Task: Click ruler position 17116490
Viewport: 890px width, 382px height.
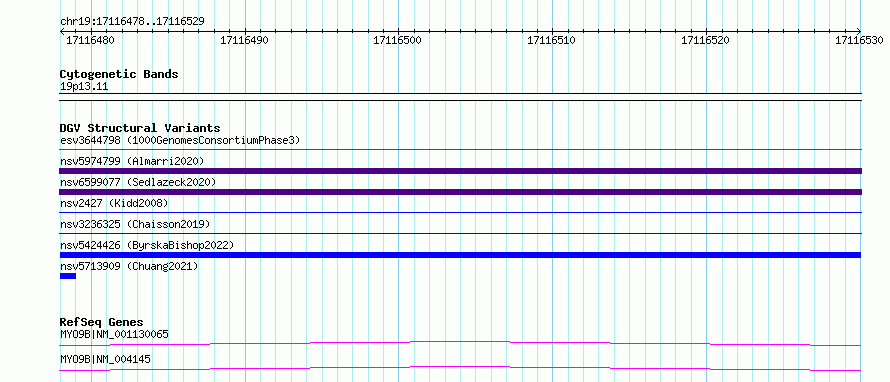Action: point(244,40)
